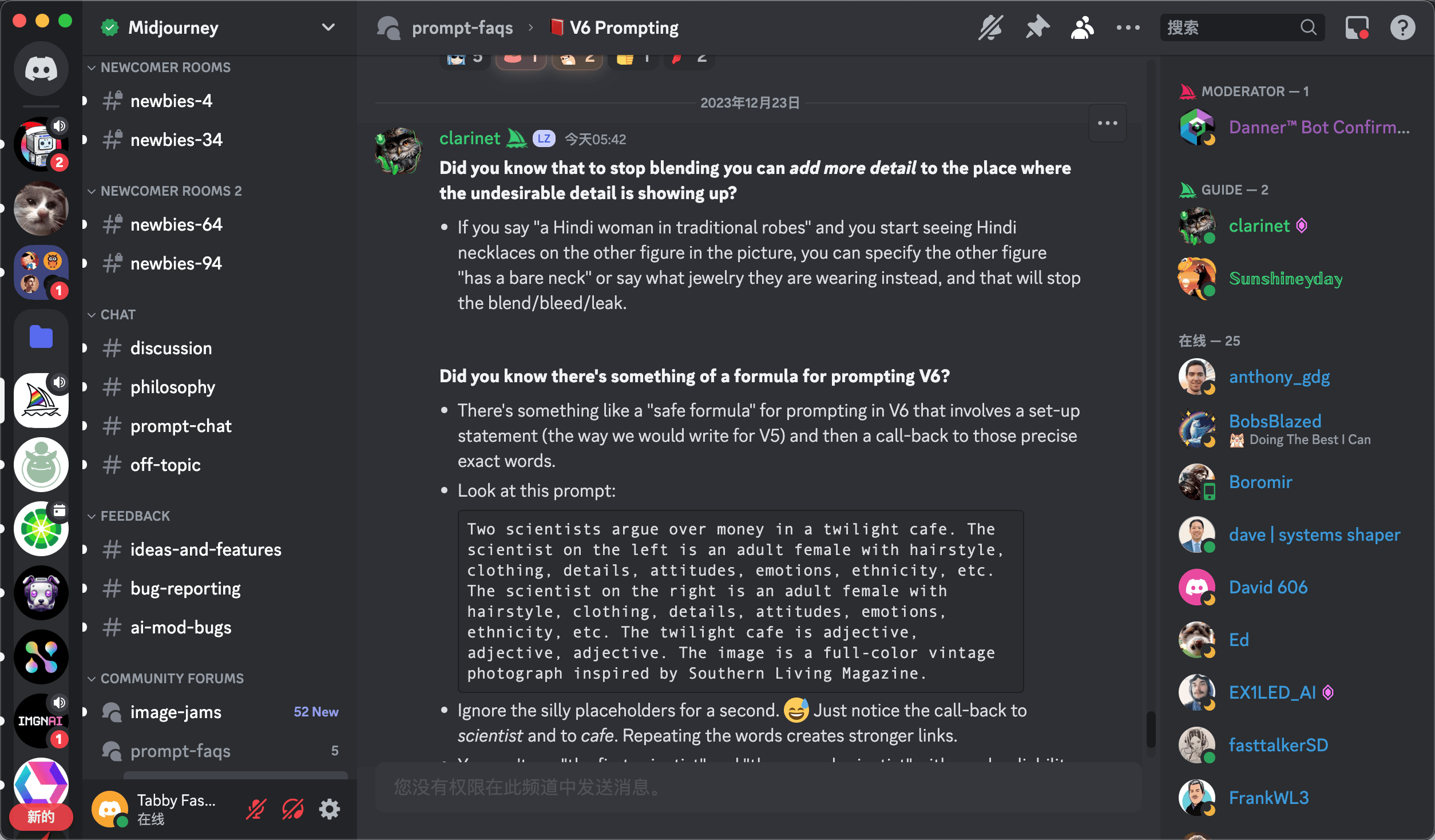Collapse the FEEDBACK channel category
Screen dimensions: 1435x840
pos(129,516)
